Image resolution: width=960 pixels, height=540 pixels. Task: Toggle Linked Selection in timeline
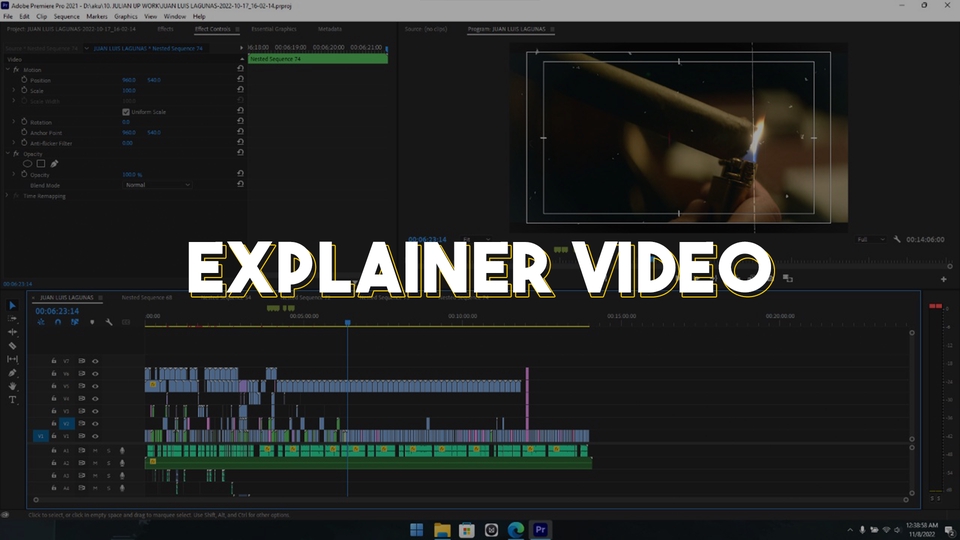(x=75, y=322)
